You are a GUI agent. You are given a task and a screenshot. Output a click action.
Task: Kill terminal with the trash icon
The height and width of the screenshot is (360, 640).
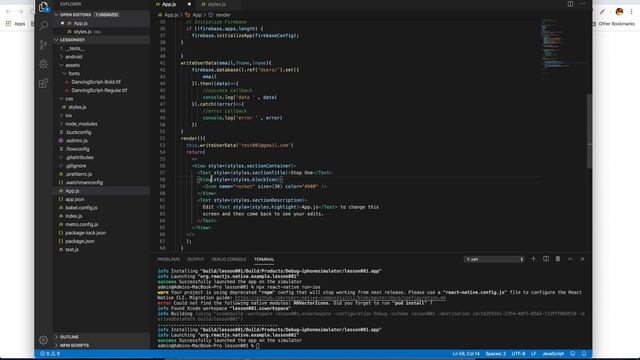point(558,259)
